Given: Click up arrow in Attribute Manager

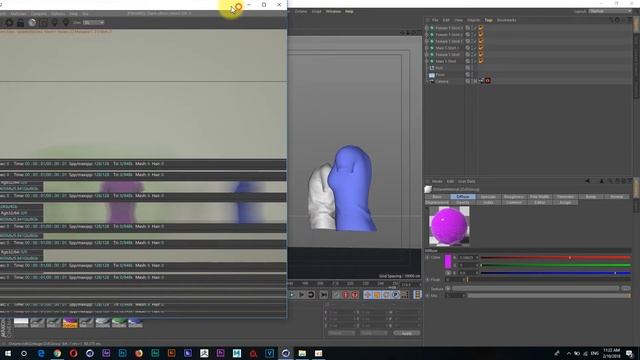Looking at the screenshot, I should point(602,181).
